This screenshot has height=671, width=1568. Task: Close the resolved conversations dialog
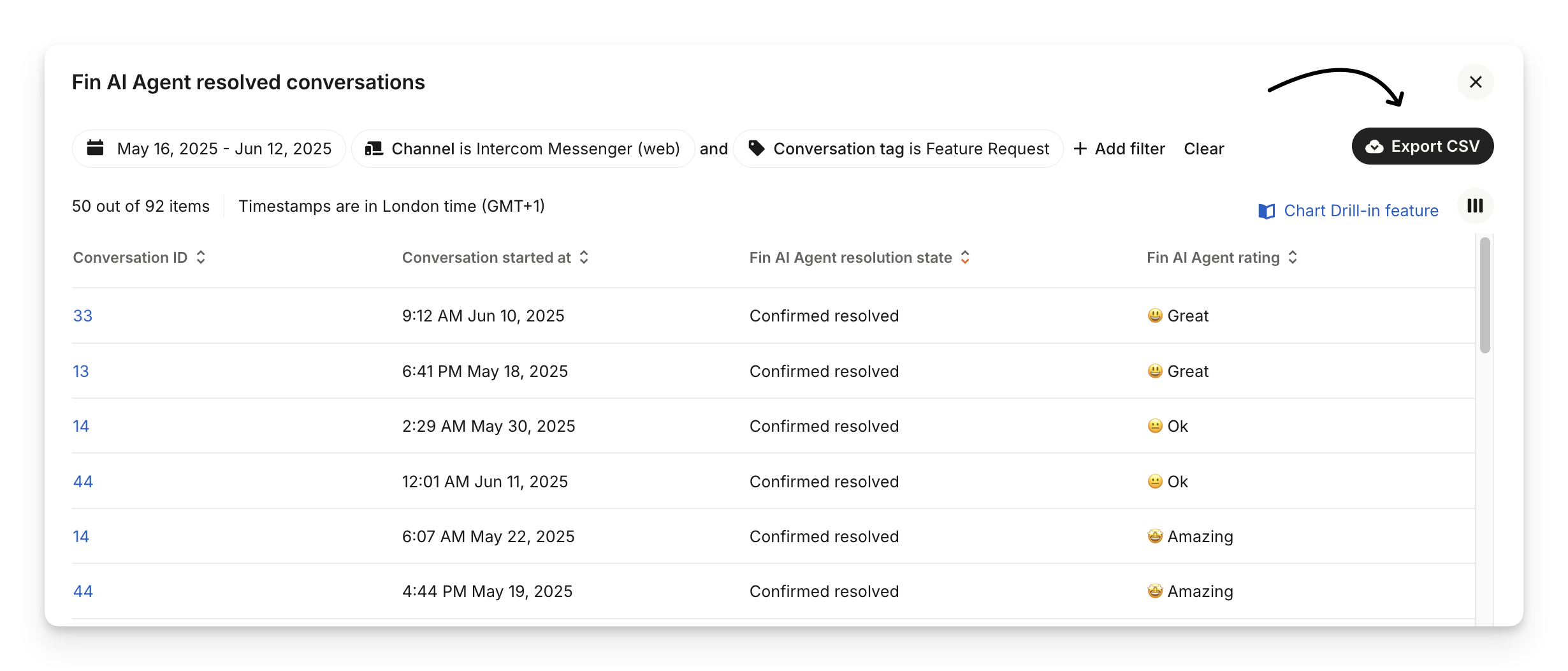[x=1475, y=82]
